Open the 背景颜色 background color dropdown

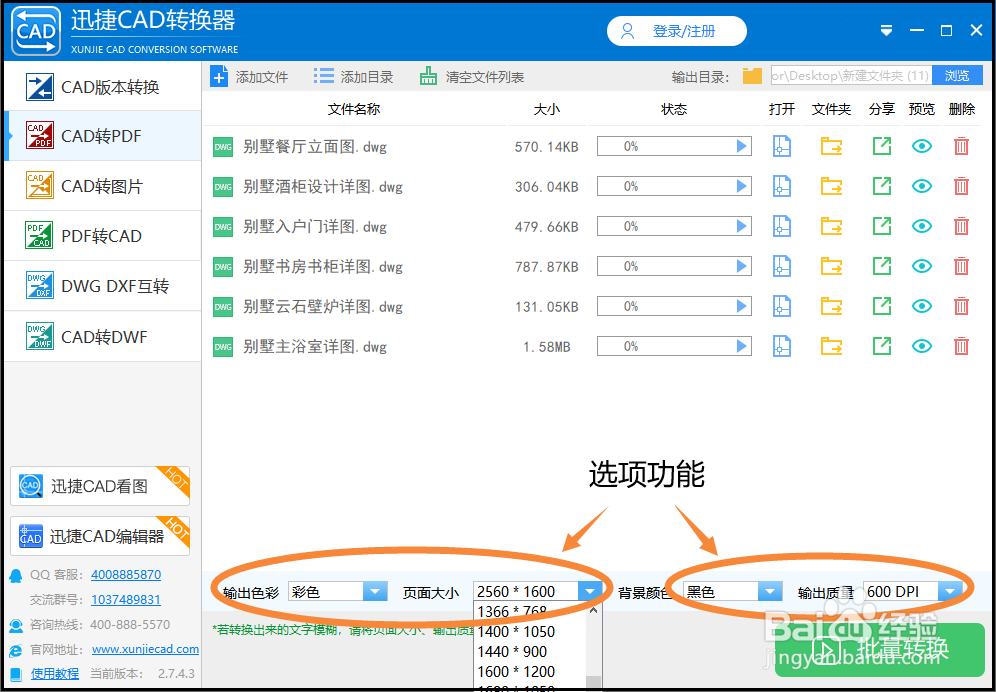point(769,591)
